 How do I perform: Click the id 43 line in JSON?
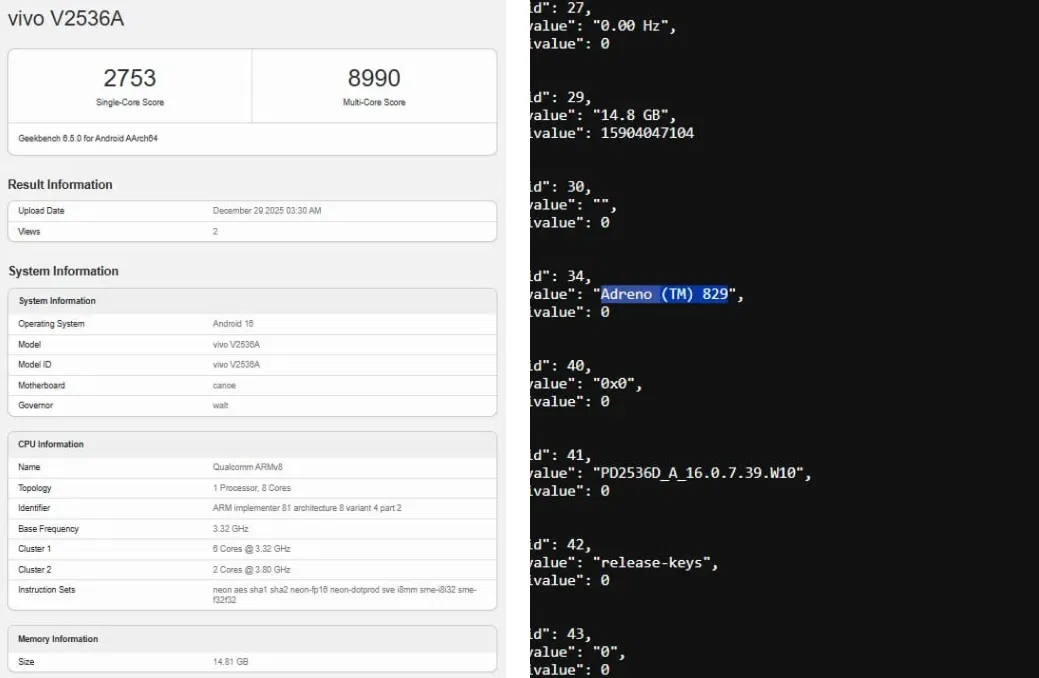(x=561, y=634)
